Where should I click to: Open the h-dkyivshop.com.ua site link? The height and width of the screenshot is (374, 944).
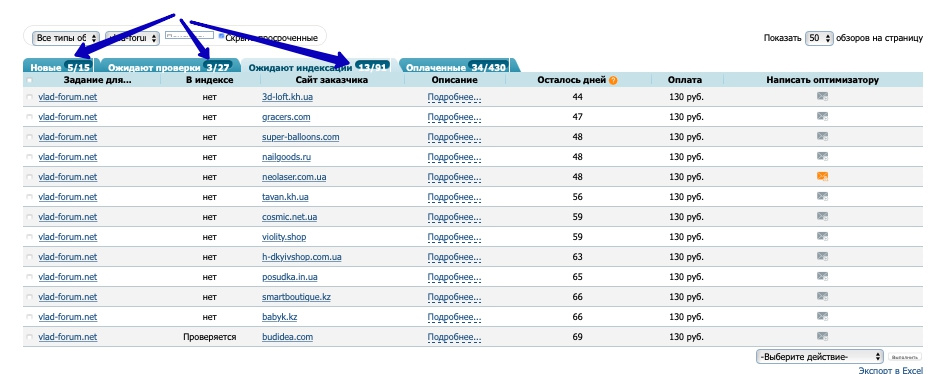[302, 257]
